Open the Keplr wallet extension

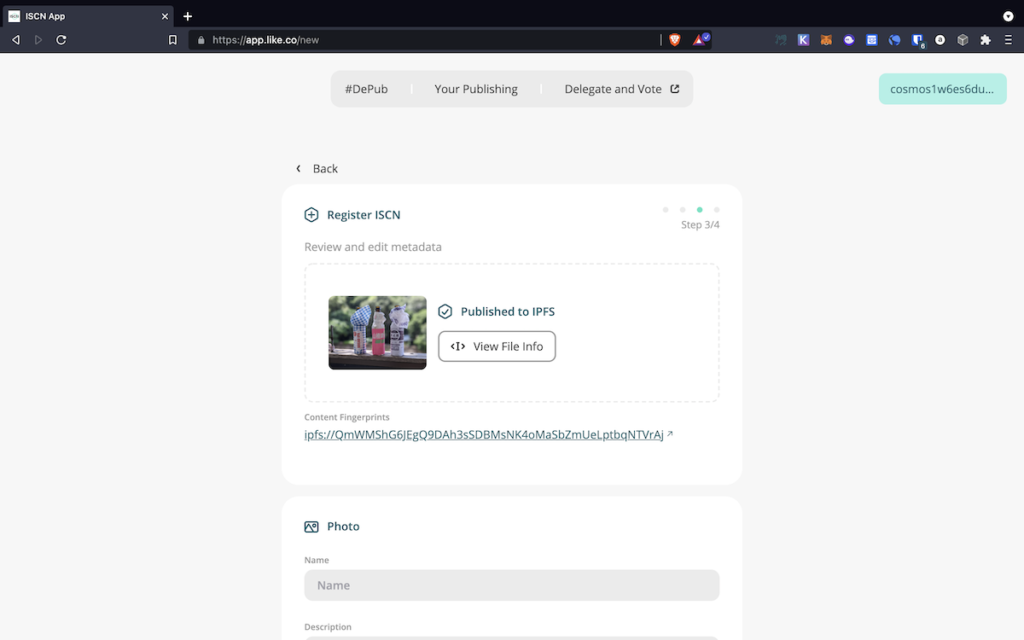(x=803, y=40)
